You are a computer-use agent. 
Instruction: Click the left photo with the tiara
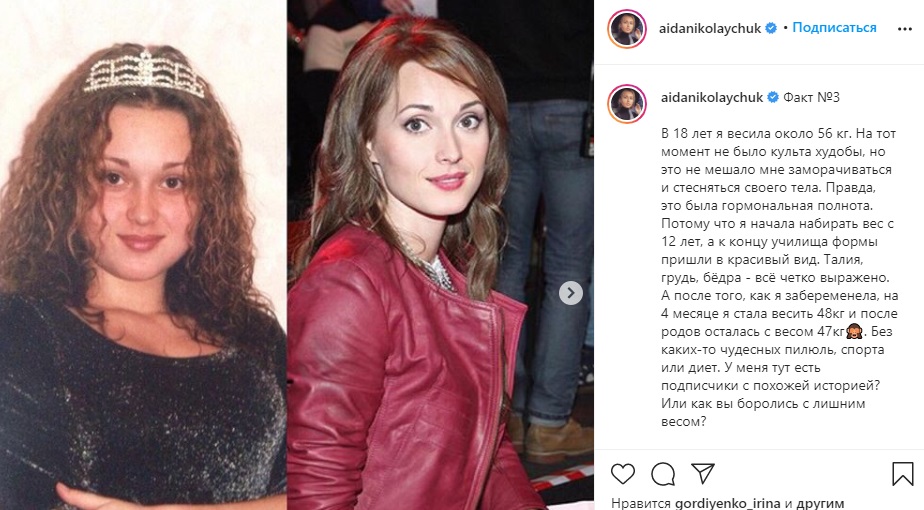tap(143, 255)
